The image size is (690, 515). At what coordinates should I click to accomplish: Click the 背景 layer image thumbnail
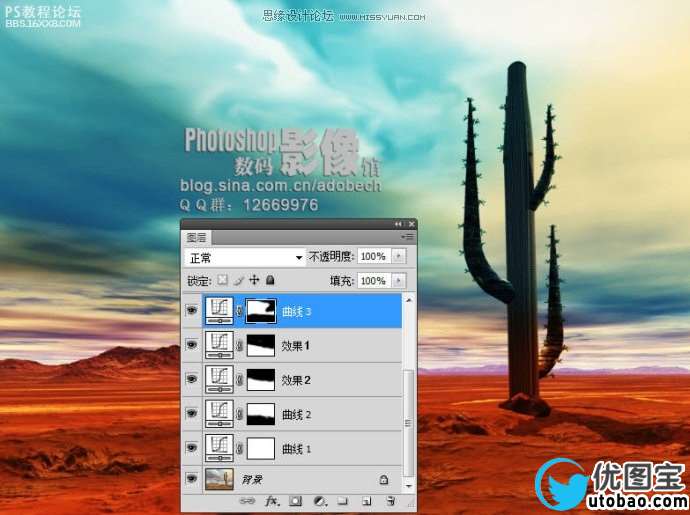[x=219, y=479]
